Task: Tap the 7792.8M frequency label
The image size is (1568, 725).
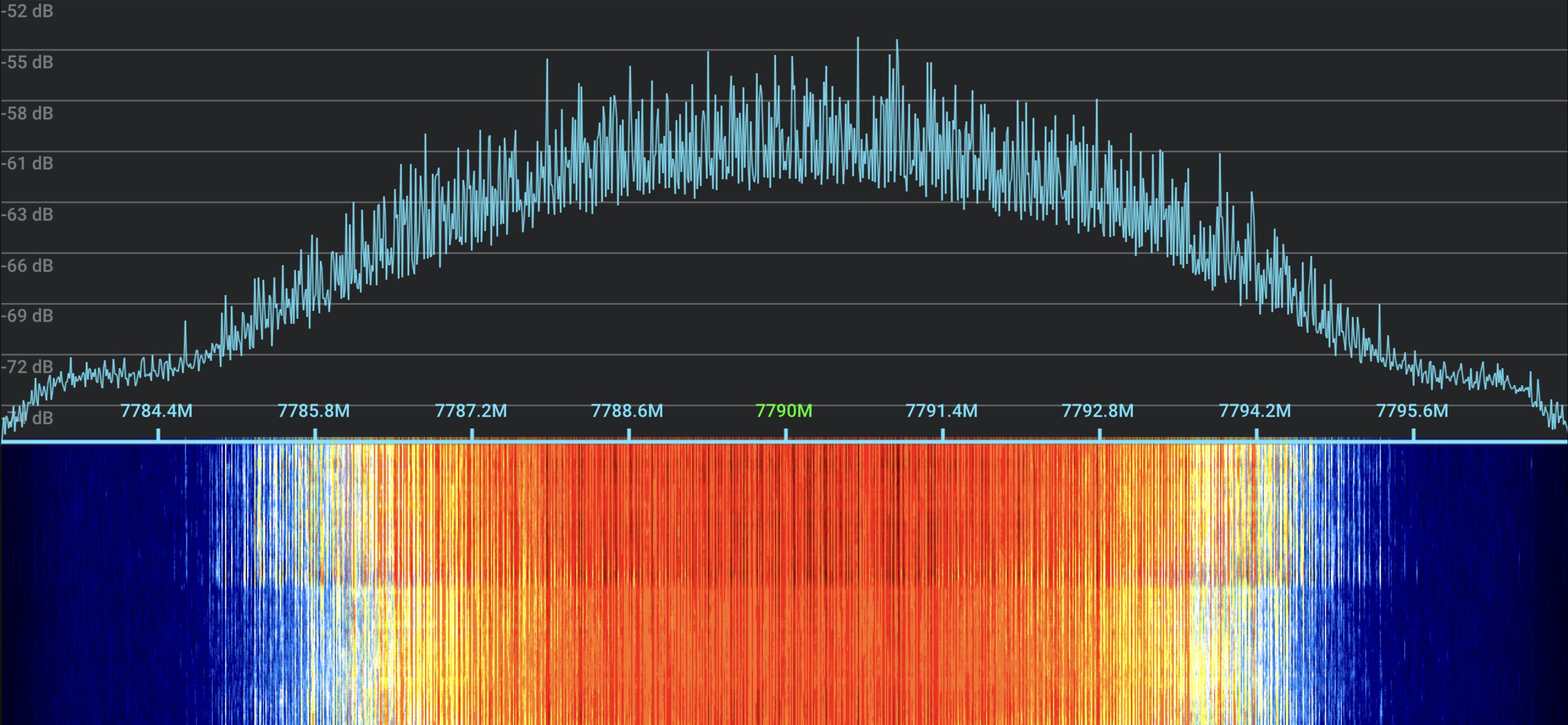Action: [1097, 411]
